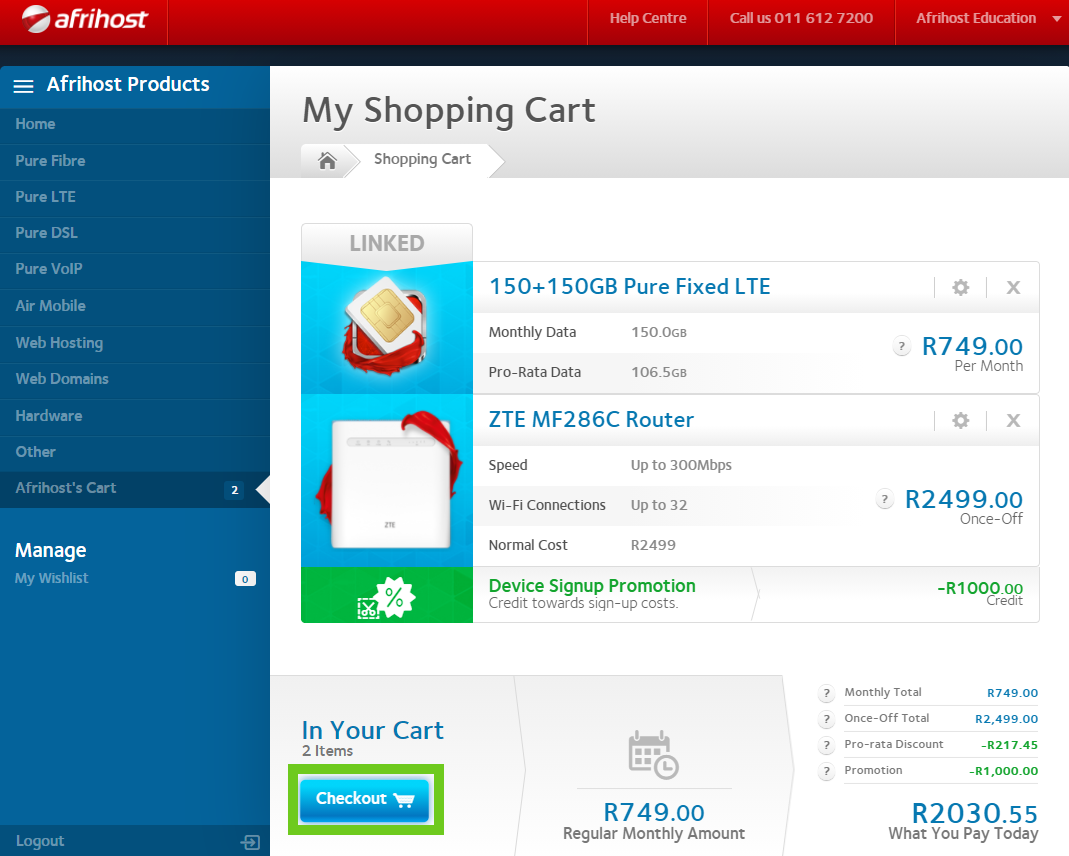Expand the Afrihost Education dropdown
The width and height of the screenshot is (1069, 856).
(1056, 19)
